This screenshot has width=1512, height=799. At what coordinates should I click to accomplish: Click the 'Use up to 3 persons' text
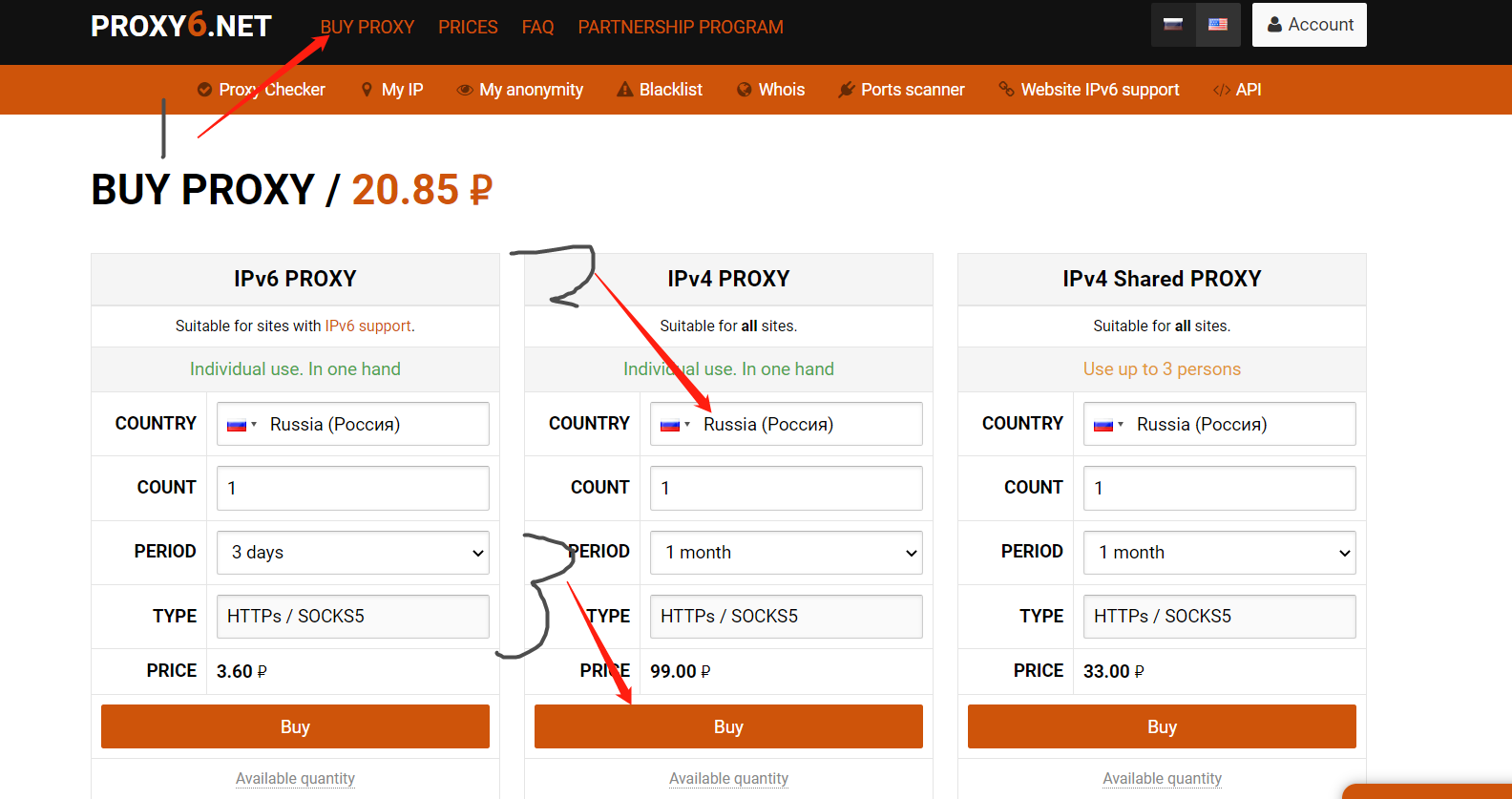[1162, 369]
